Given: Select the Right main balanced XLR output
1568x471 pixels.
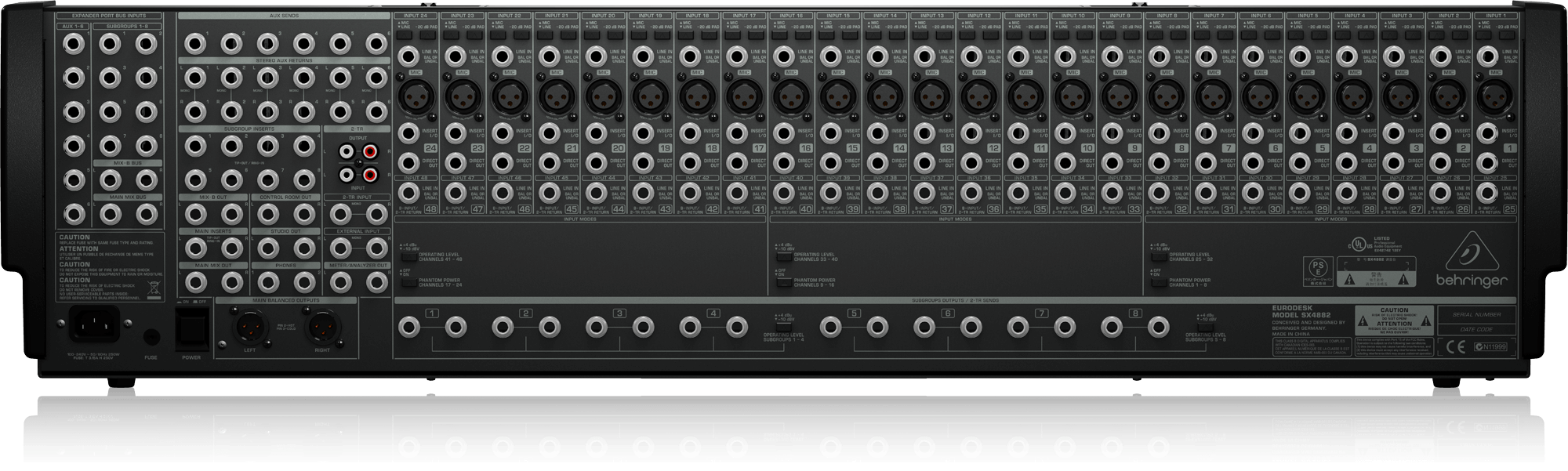Looking at the screenshot, I should point(322,323).
